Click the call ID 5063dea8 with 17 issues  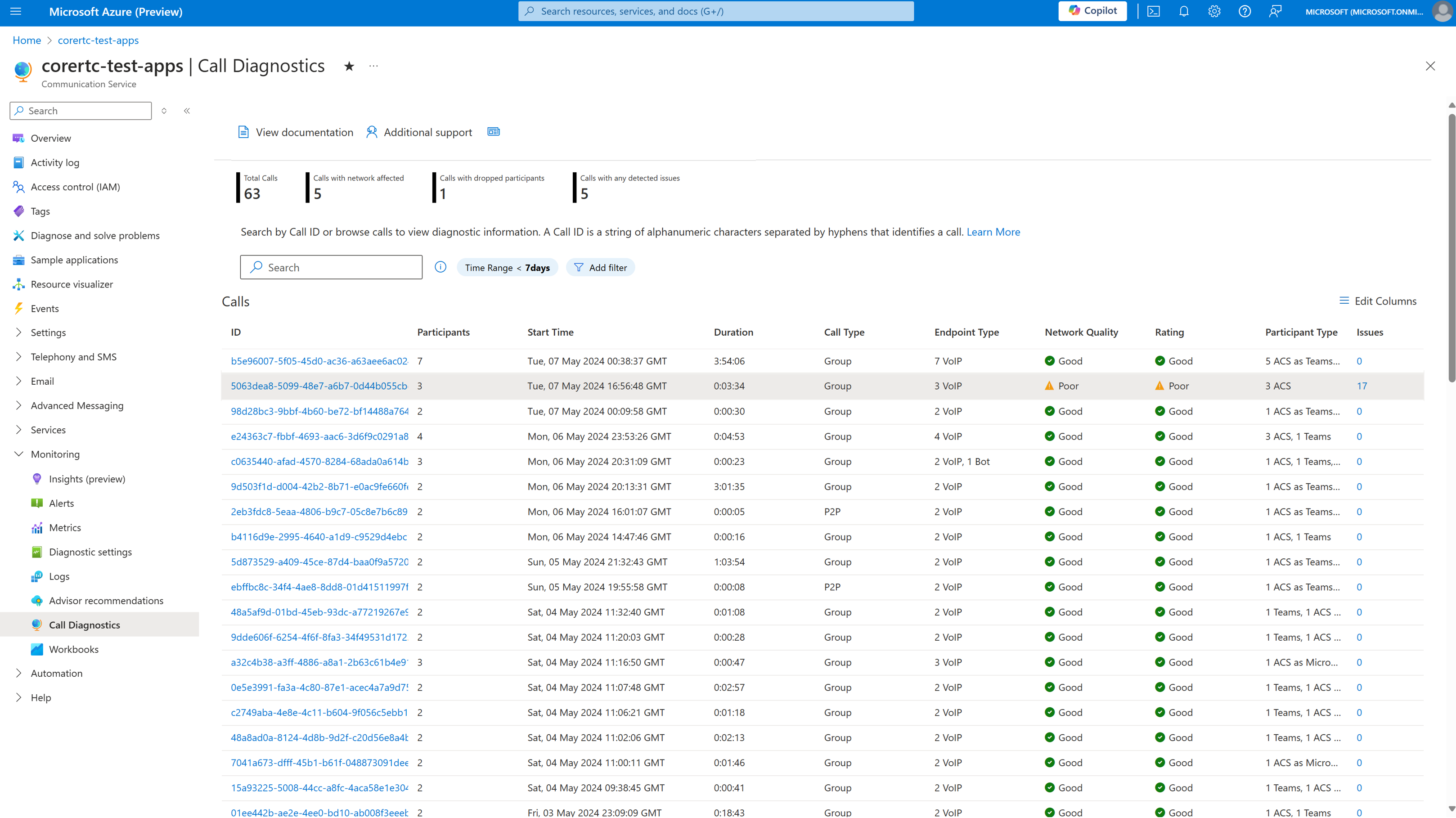pos(317,386)
